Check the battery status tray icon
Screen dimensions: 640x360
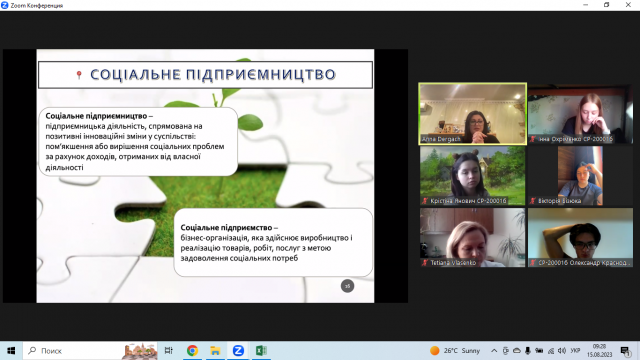[539, 351]
